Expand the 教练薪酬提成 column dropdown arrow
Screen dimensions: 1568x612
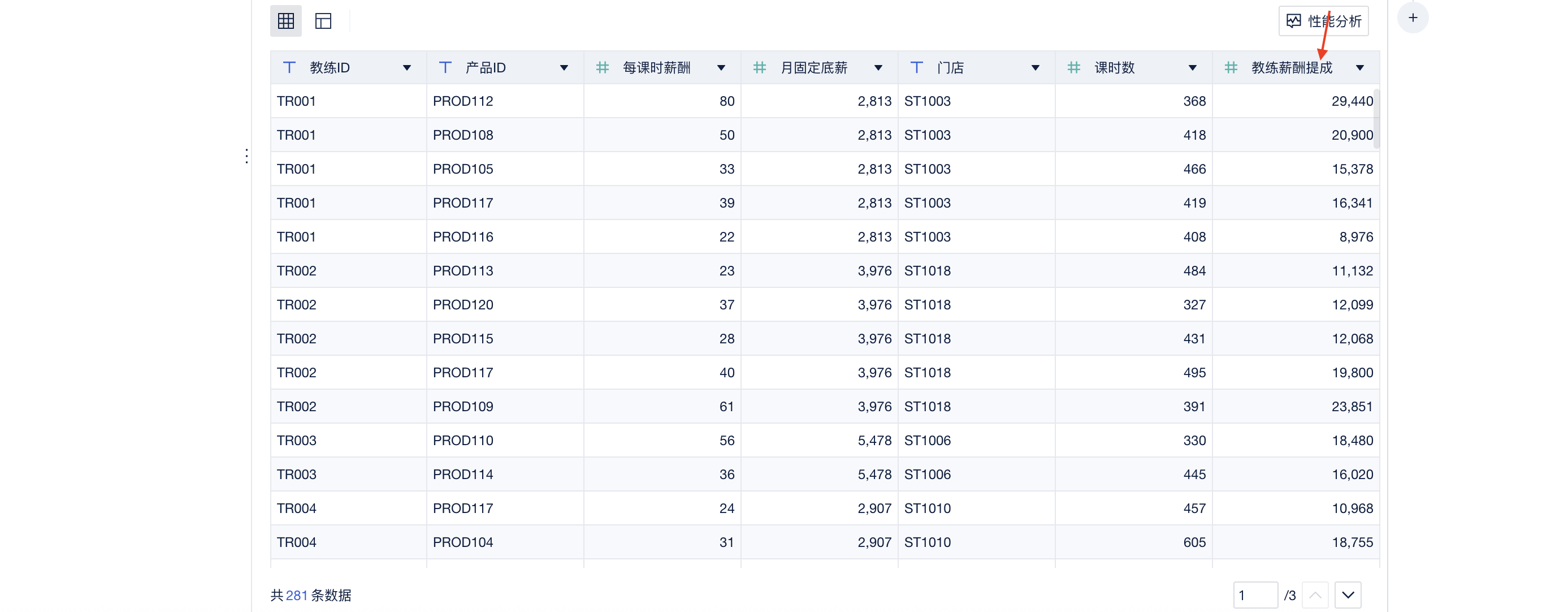click(1359, 68)
